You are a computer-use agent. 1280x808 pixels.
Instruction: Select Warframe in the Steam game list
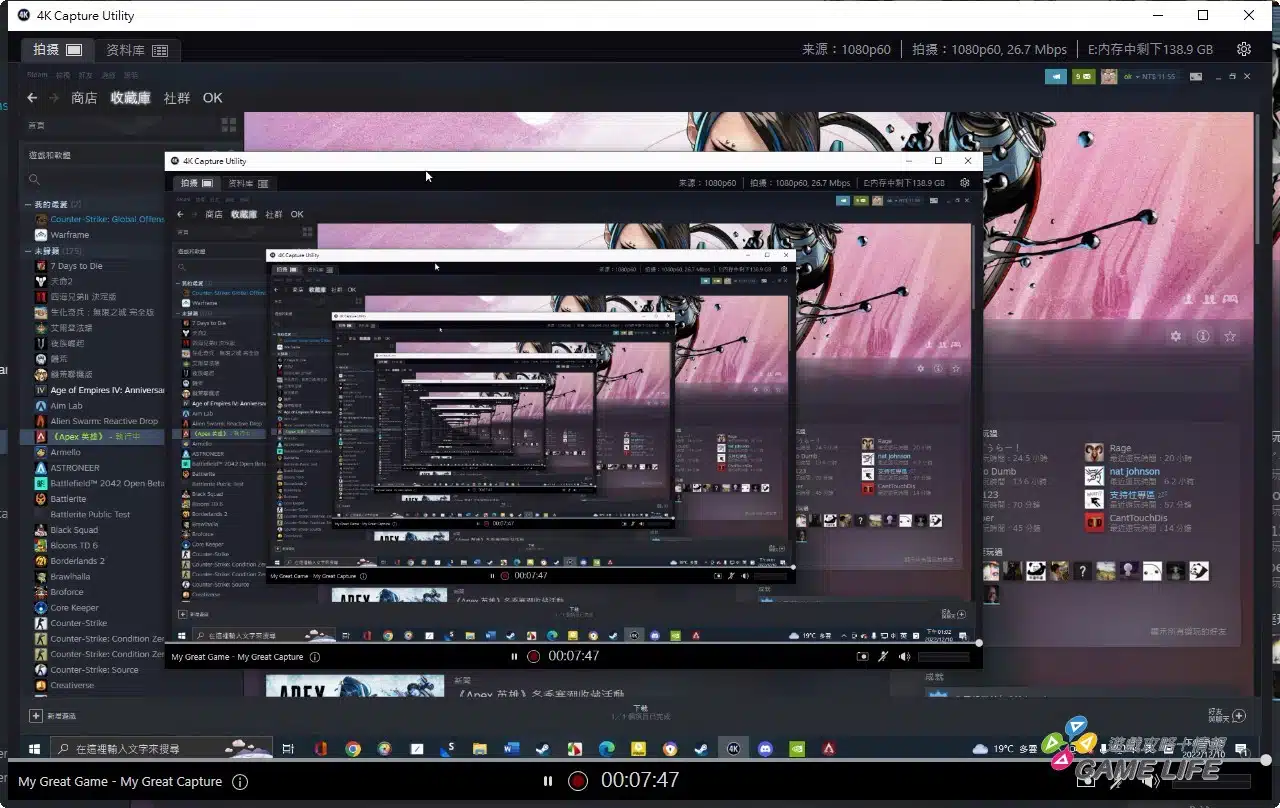coord(70,235)
